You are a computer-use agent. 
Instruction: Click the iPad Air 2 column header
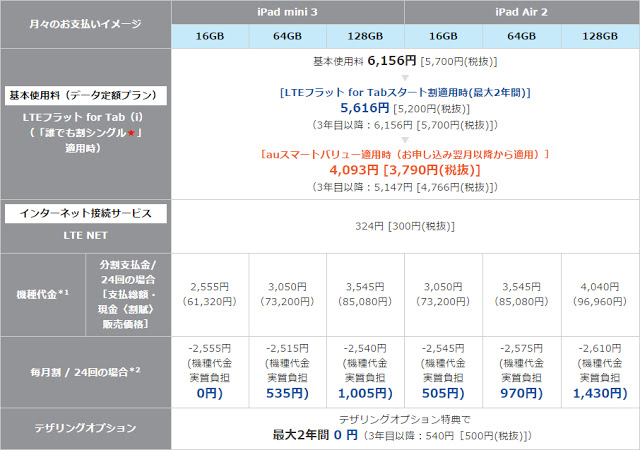coord(522,12)
